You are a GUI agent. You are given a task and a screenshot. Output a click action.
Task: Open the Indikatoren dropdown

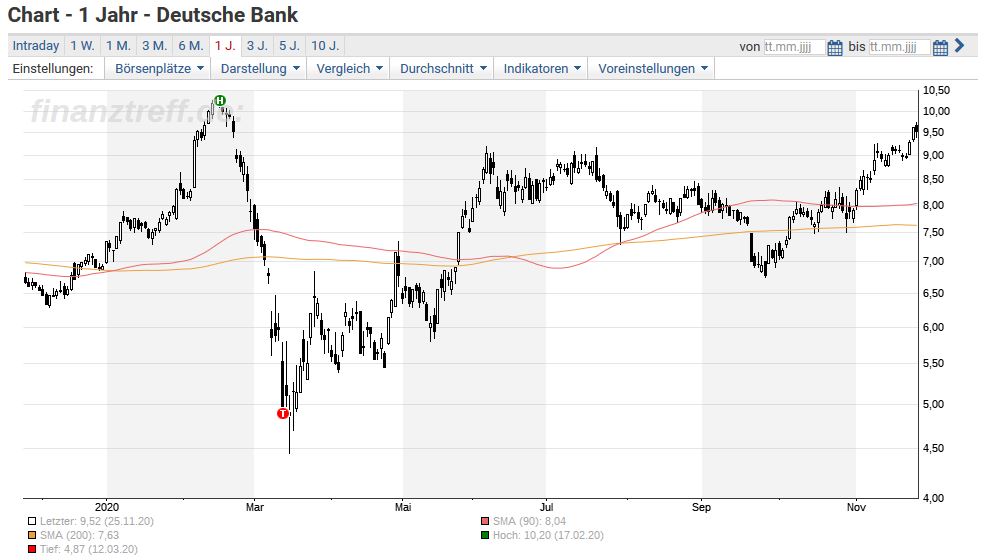tap(542, 68)
